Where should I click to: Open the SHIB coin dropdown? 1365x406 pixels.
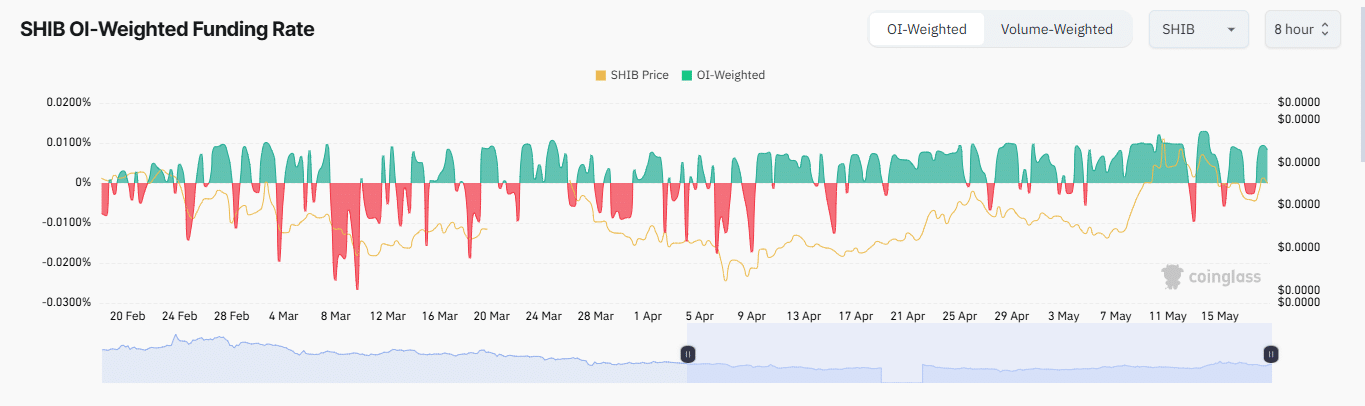click(1198, 29)
